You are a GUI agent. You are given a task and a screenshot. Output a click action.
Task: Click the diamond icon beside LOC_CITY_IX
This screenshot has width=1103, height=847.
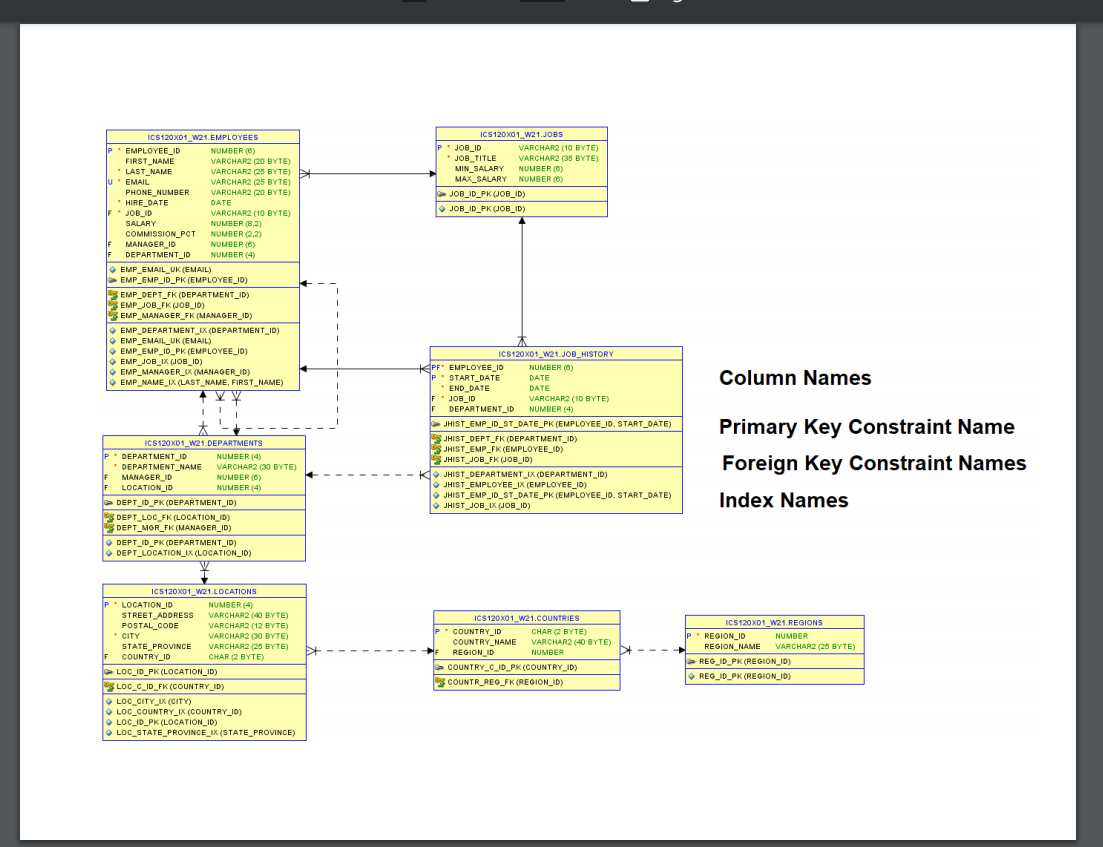[x=109, y=701]
